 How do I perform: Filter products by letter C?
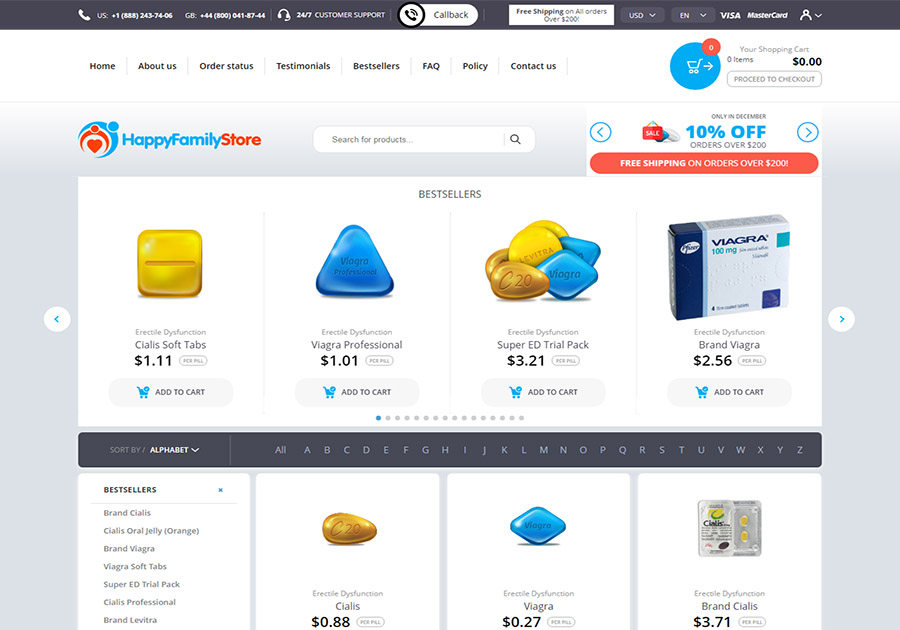pos(347,450)
